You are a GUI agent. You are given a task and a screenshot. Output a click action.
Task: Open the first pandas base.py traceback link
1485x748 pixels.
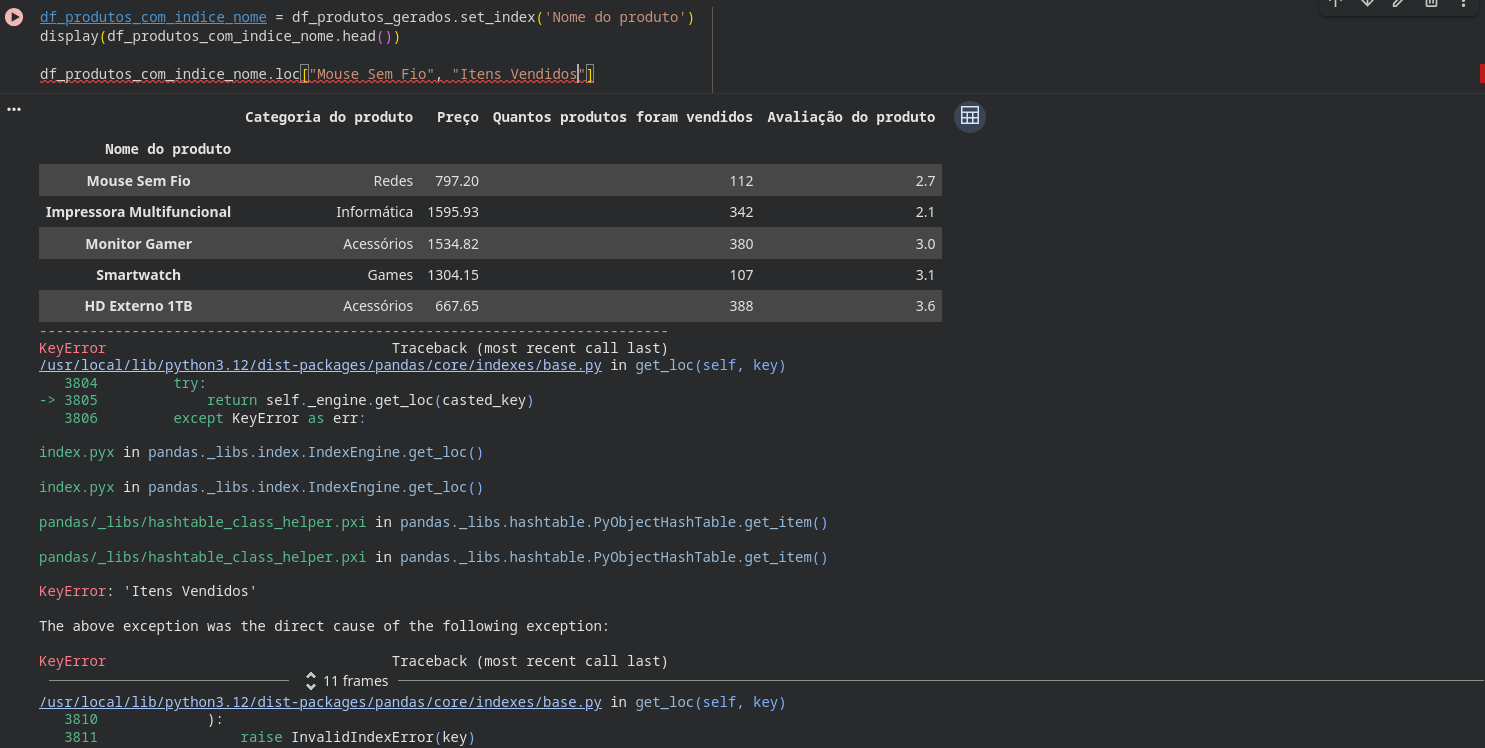click(320, 366)
